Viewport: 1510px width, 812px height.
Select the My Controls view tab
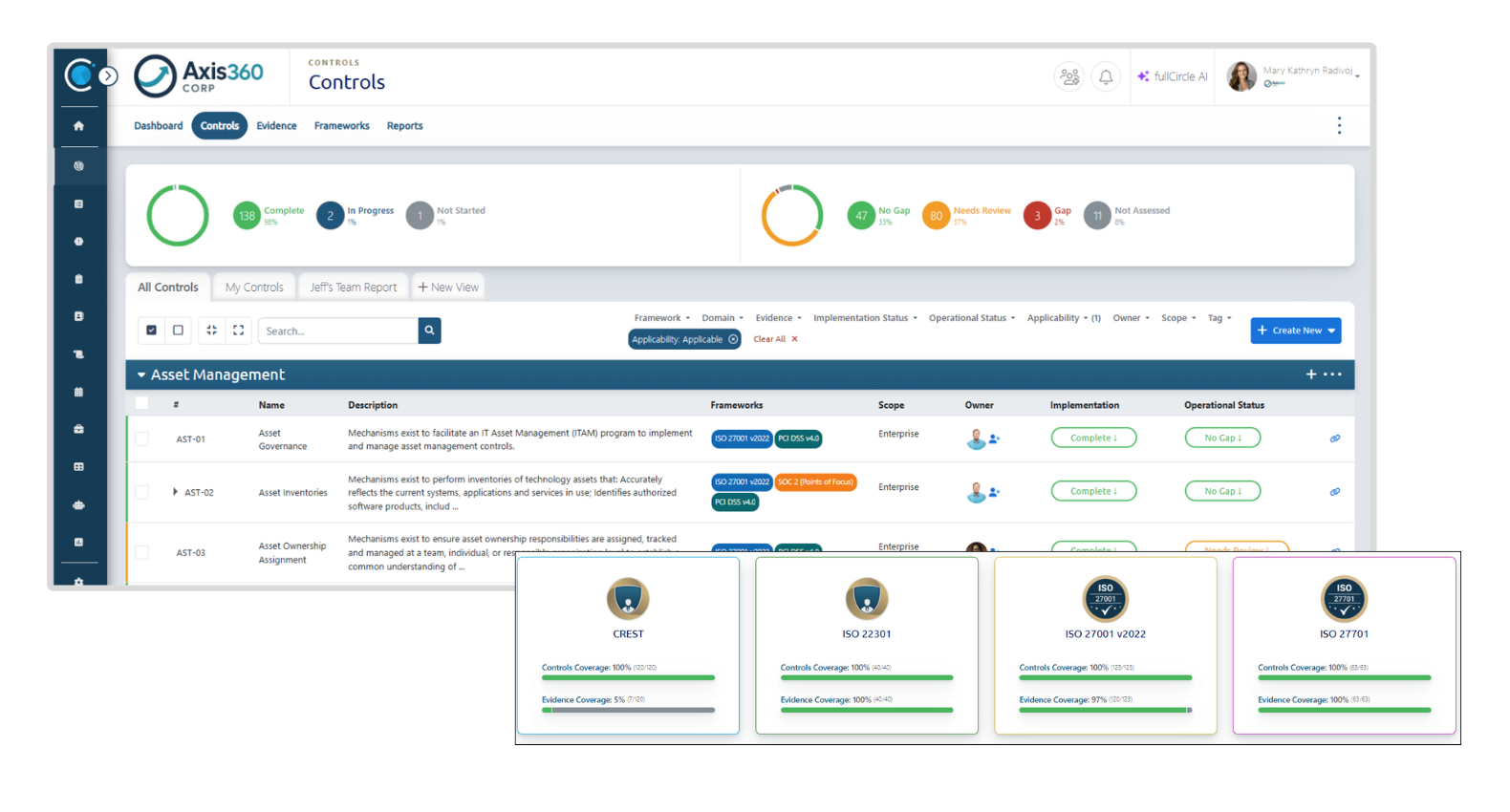[x=254, y=287]
